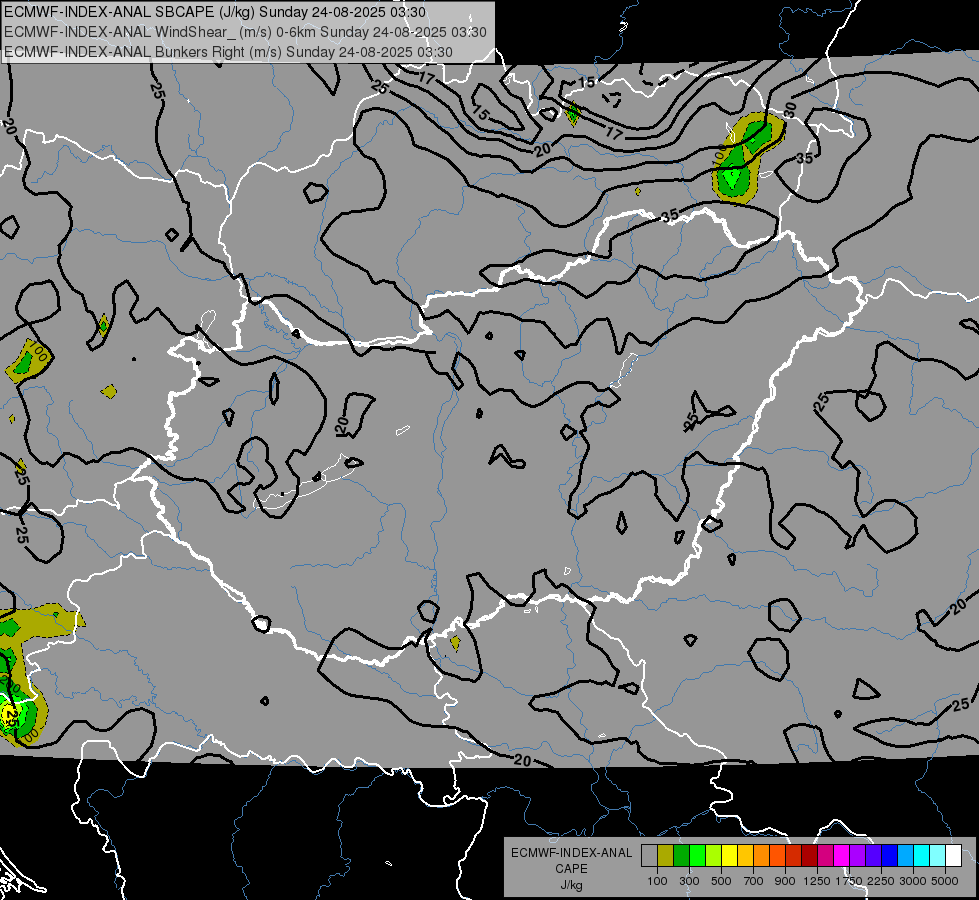Click the legend value 1250
This screenshot has height=900, width=979.
[817, 881]
